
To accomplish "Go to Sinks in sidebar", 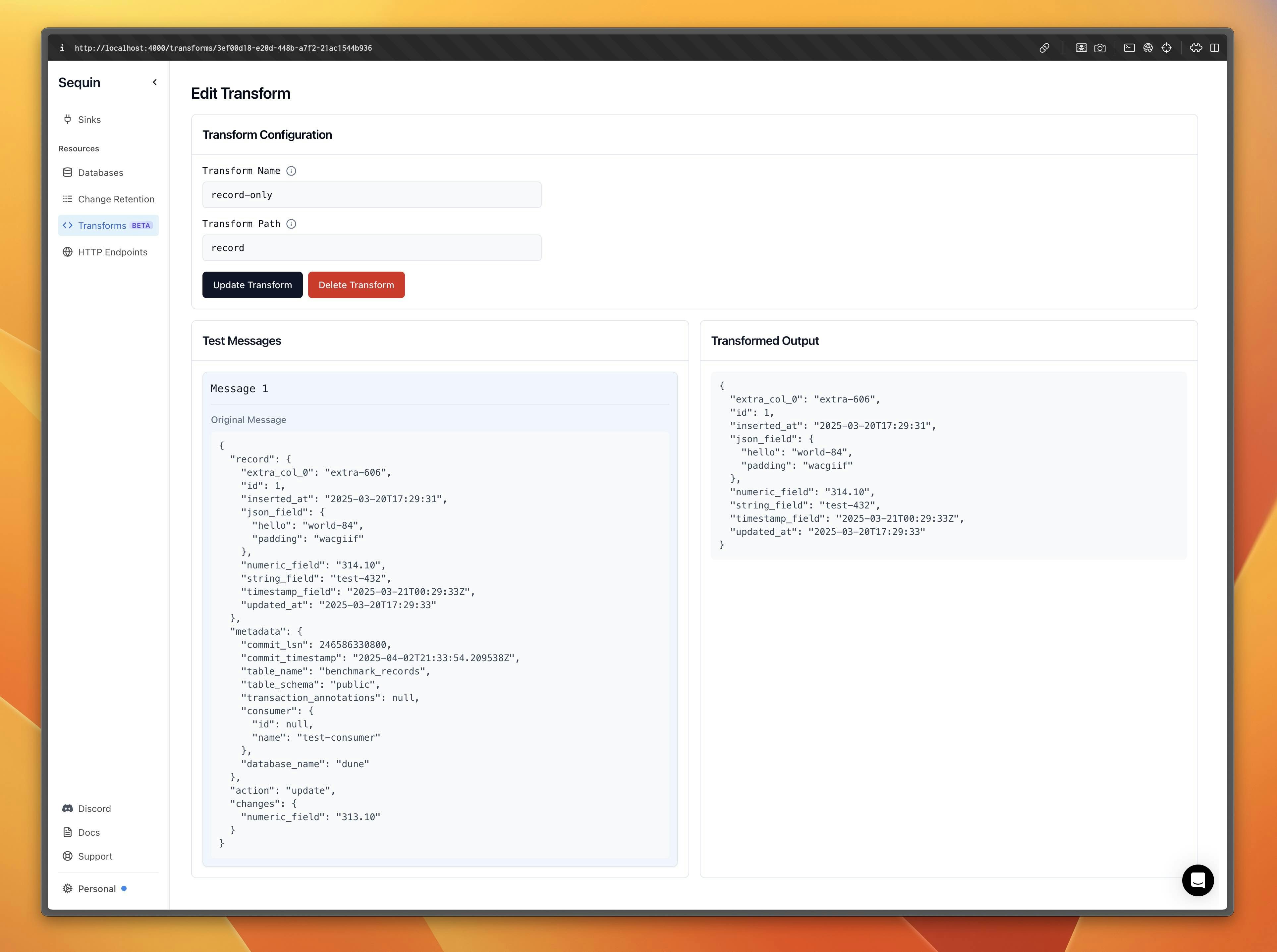I will (89, 119).
